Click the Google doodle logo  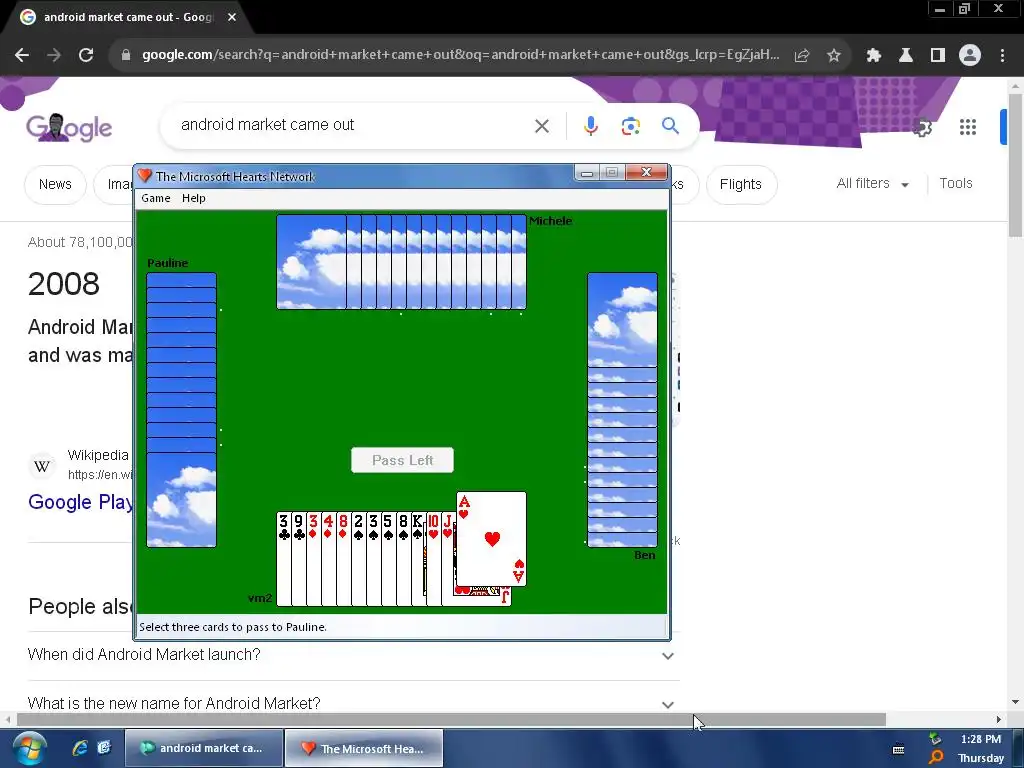(69, 127)
